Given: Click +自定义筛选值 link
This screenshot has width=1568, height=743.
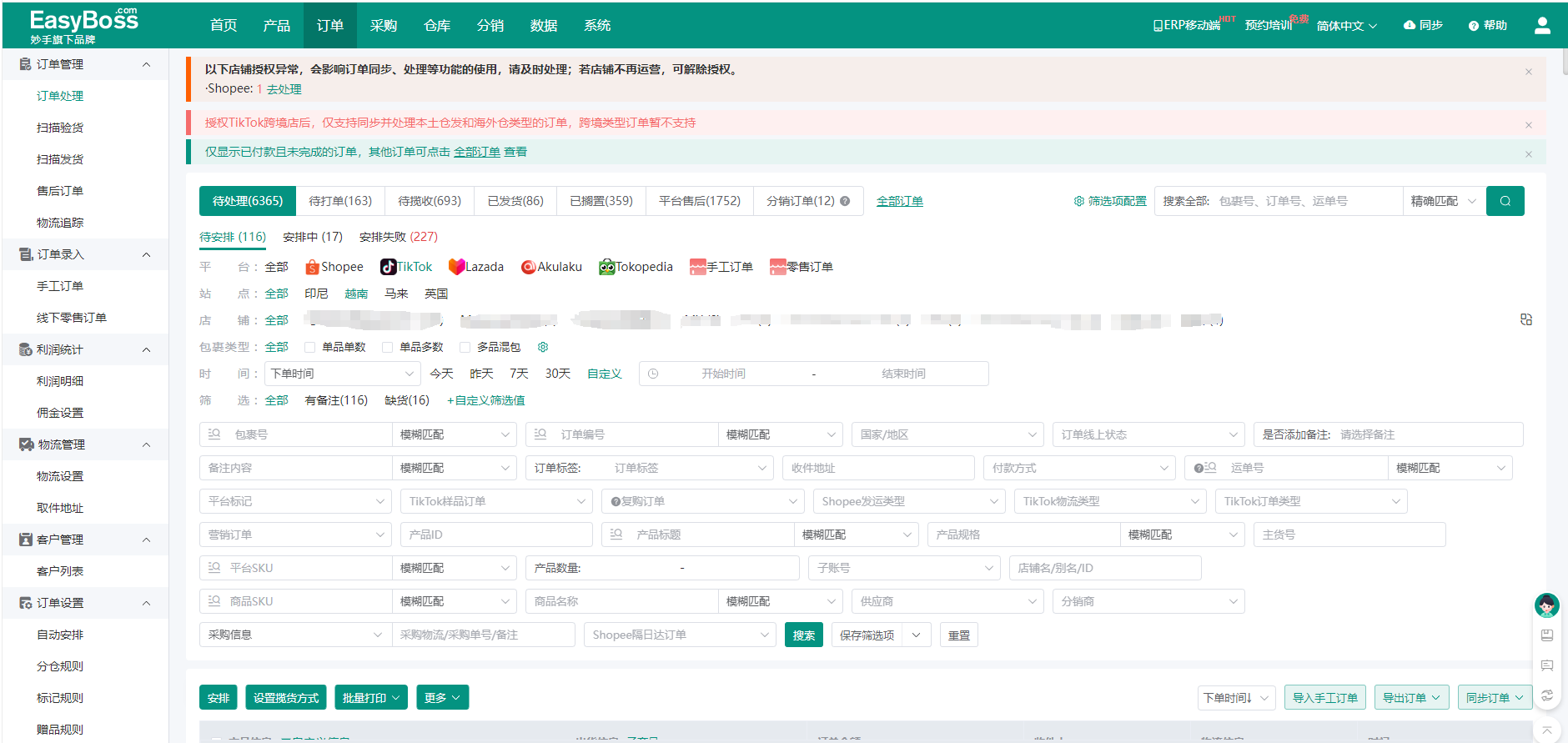Looking at the screenshot, I should (x=486, y=400).
